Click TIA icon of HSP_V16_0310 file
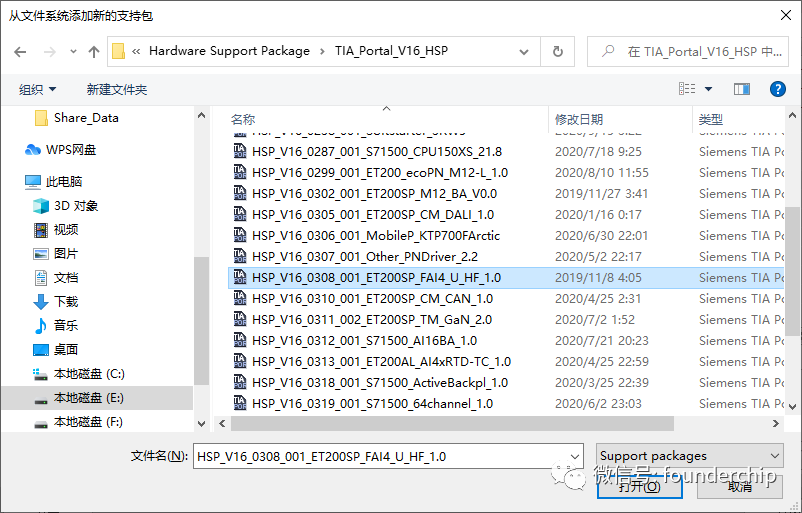This screenshot has width=802, height=513. tap(240, 298)
